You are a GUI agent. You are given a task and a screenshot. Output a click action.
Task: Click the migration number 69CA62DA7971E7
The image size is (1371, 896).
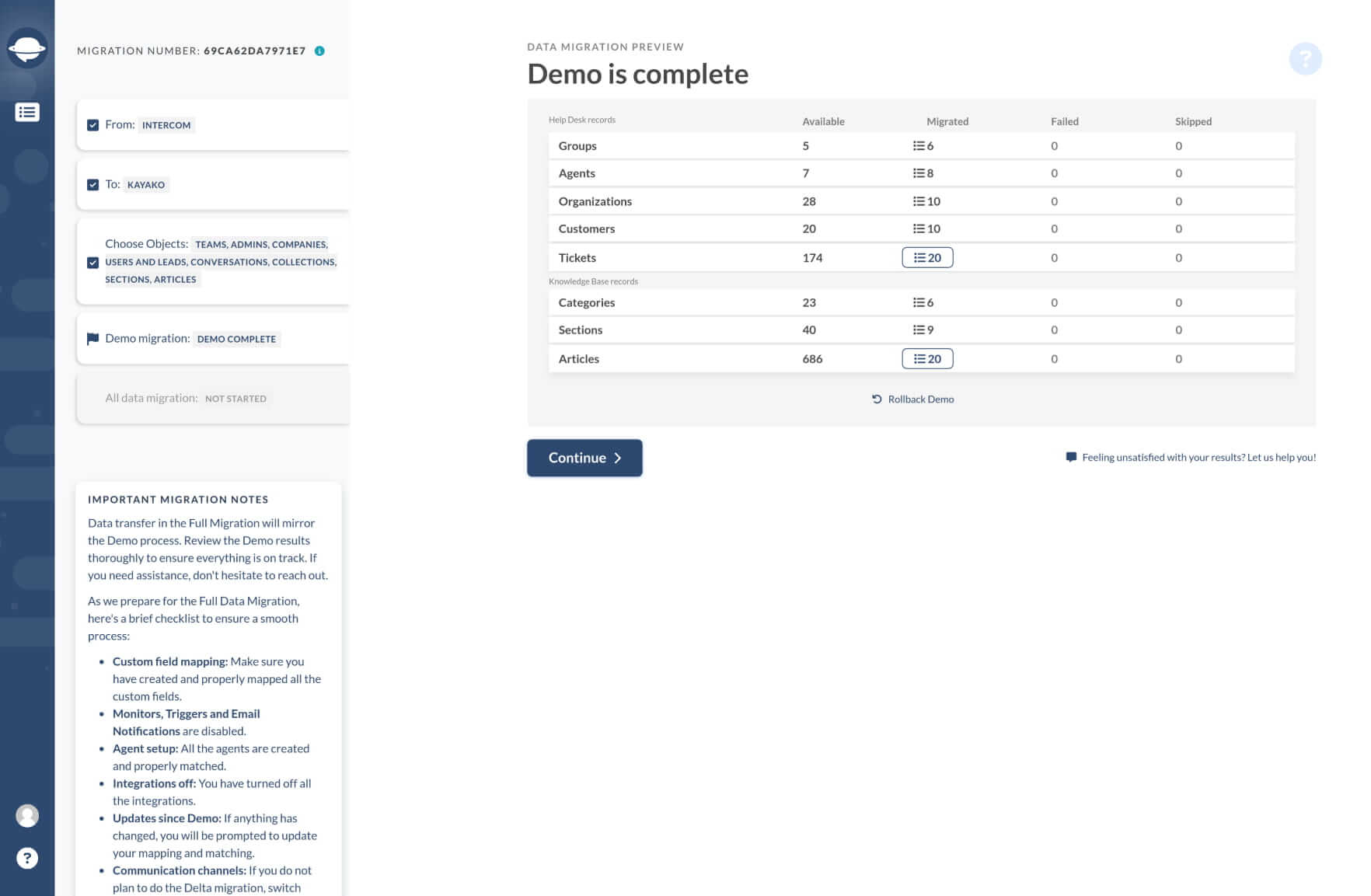pos(254,51)
